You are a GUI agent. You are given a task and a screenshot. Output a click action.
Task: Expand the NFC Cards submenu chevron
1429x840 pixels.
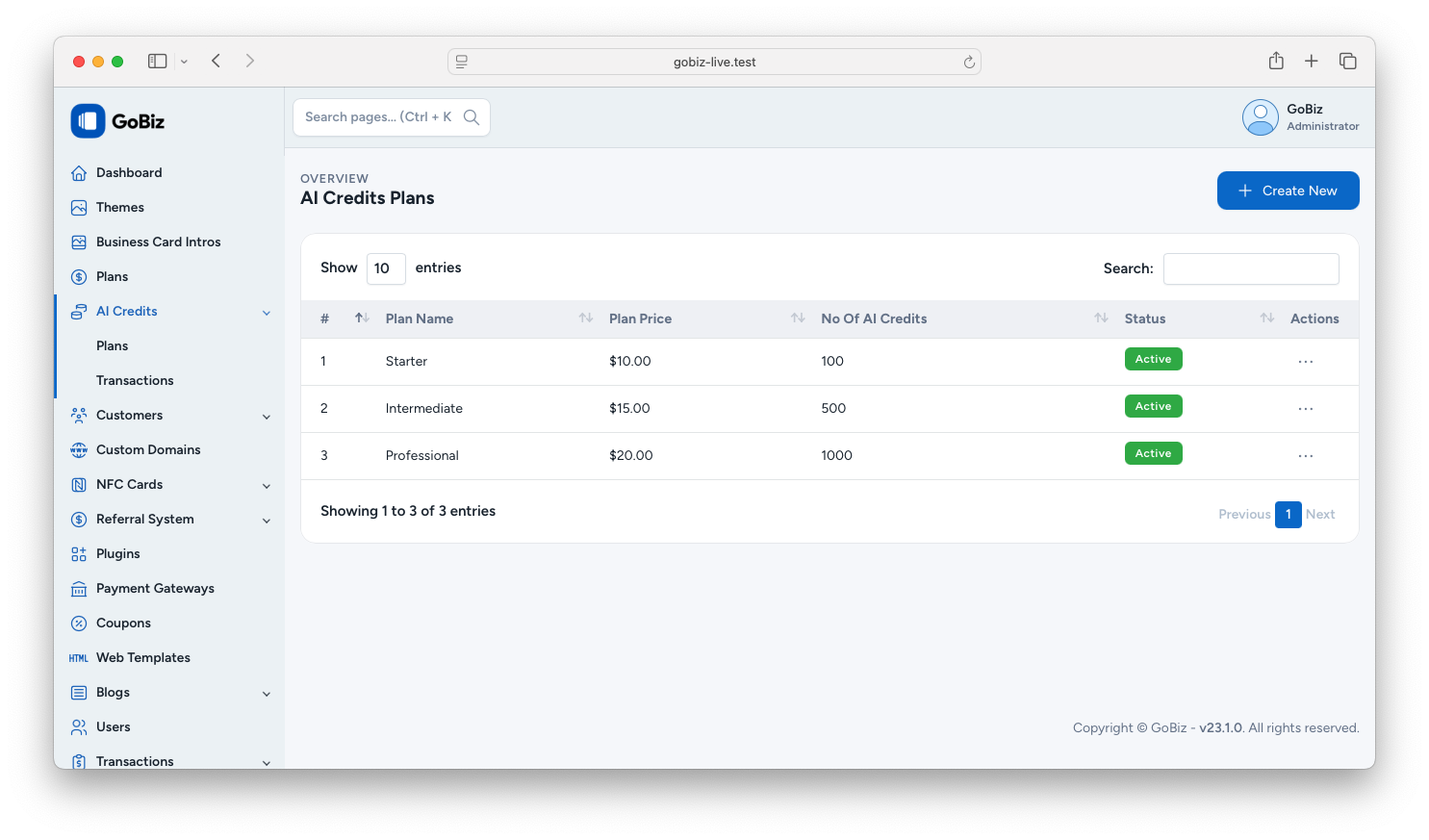[267, 486]
